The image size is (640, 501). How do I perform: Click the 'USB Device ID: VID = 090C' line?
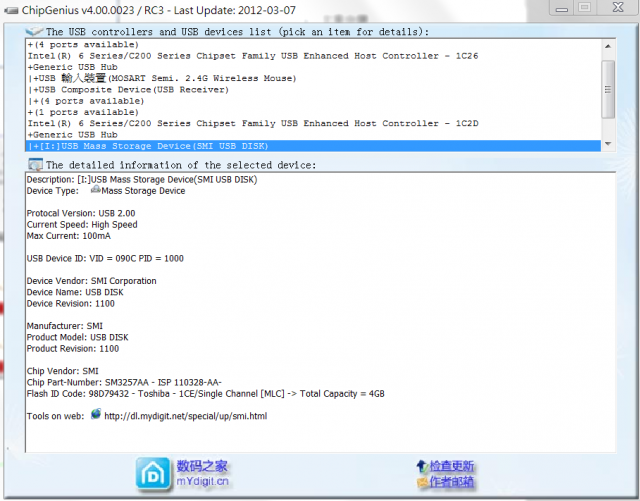point(105,258)
